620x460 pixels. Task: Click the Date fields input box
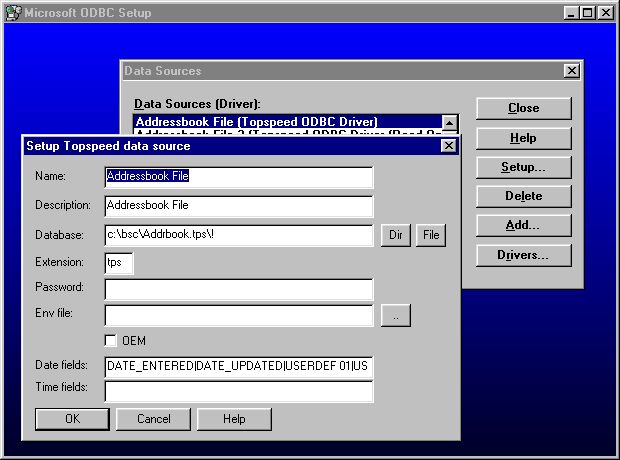tap(239, 367)
